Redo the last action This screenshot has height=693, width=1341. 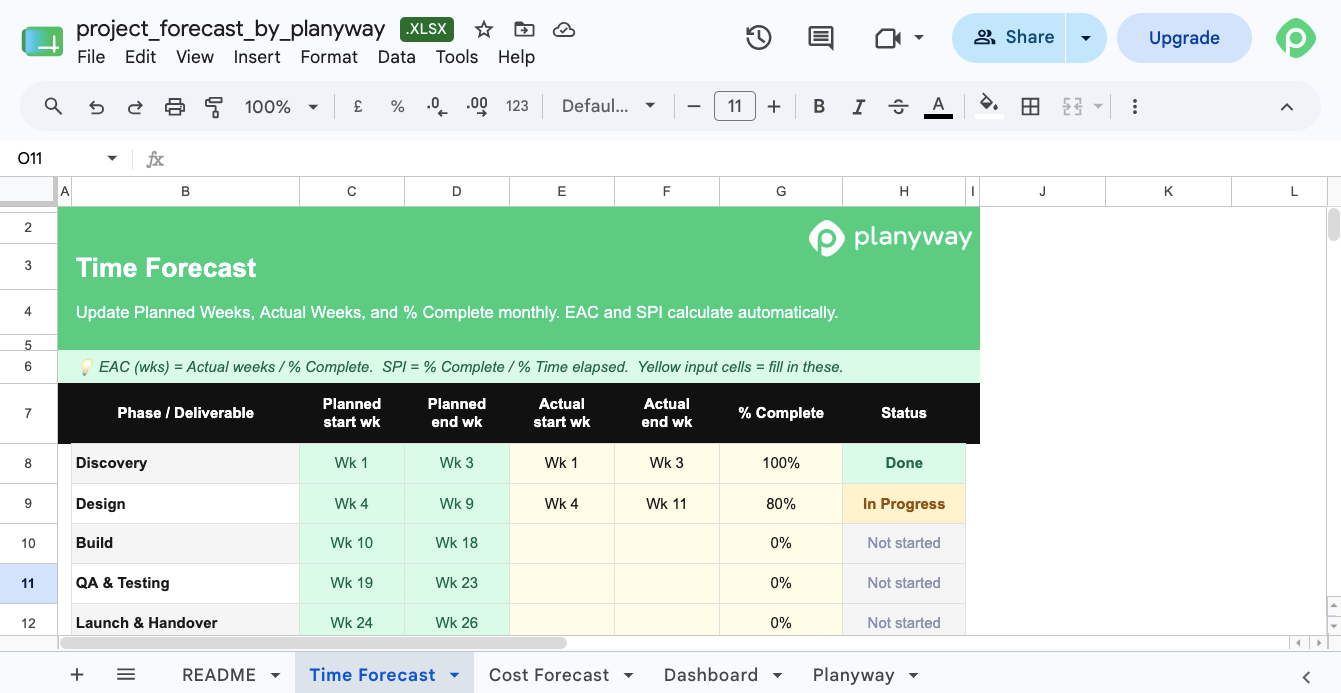pyautogui.click(x=135, y=106)
